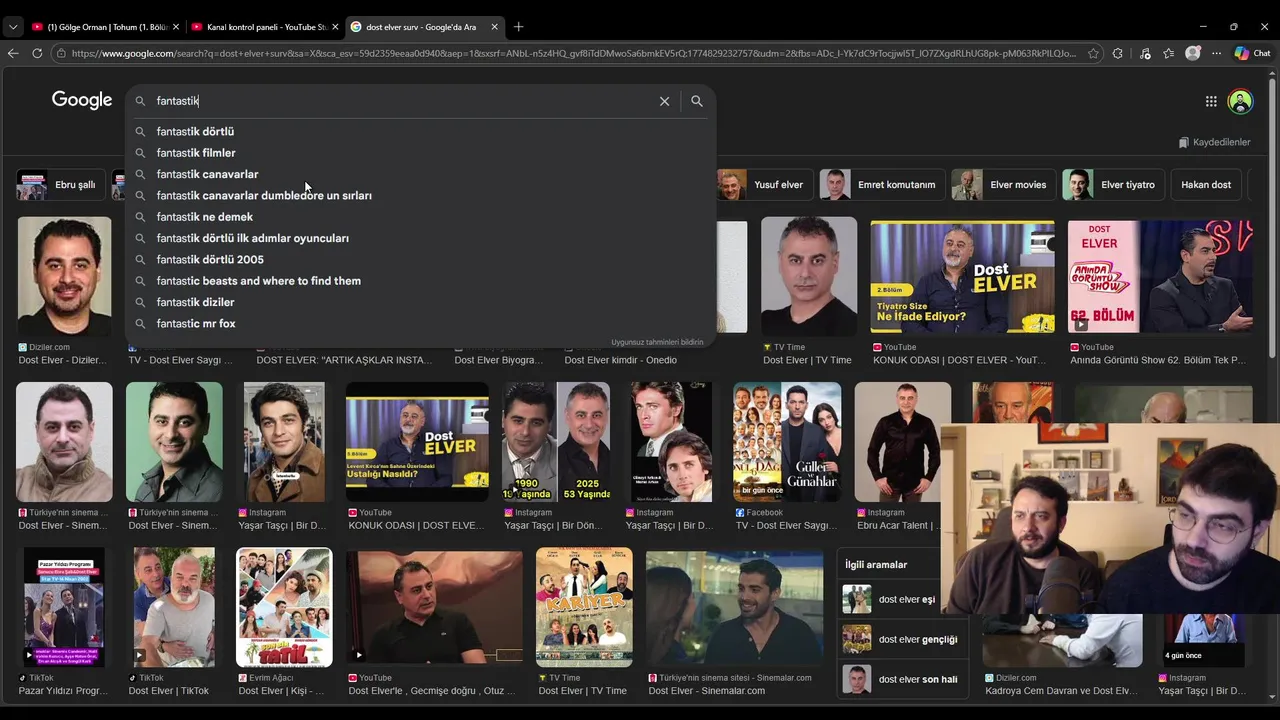This screenshot has height=720, width=1280.
Task: Open 1990 vs 2025 Yaşar Taşçı Instagram thumbnail
Action: point(556,442)
